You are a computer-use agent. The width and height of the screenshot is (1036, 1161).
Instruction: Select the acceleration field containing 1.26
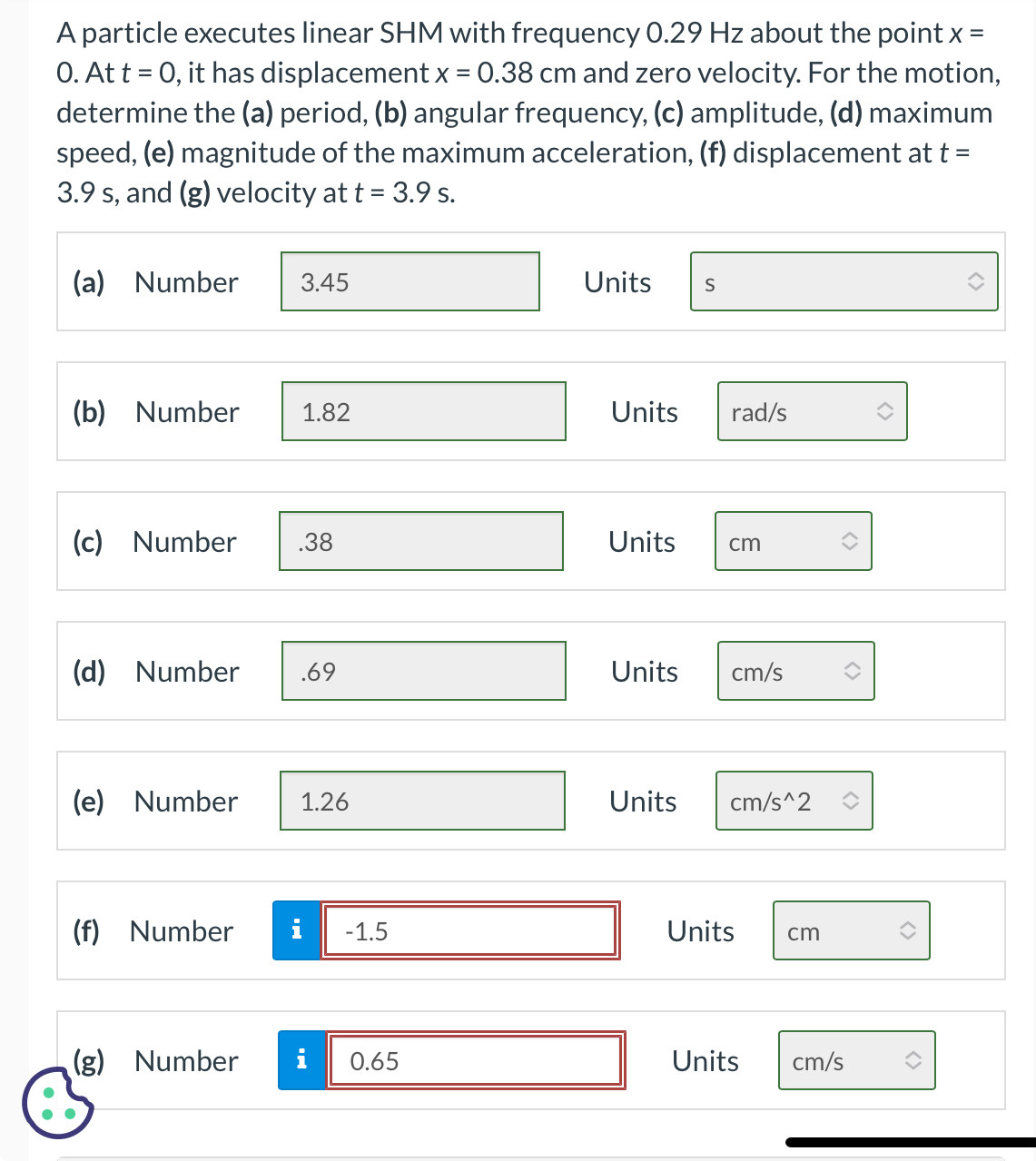(421, 801)
